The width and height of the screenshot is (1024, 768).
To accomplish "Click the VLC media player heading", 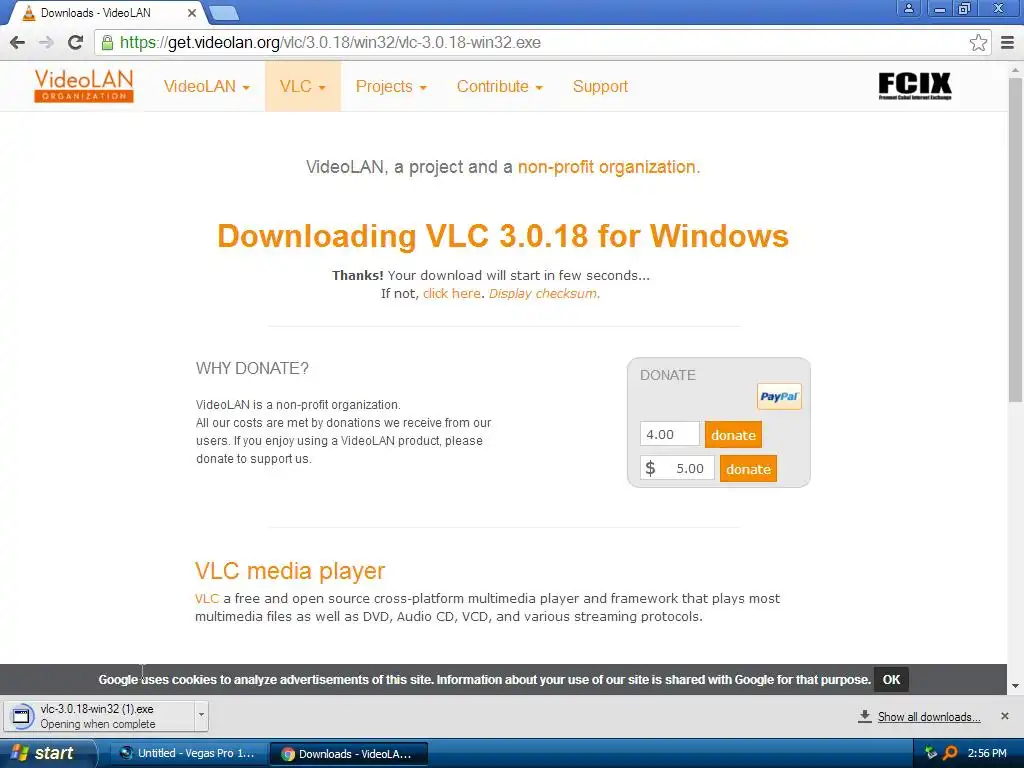I will tap(290, 571).
